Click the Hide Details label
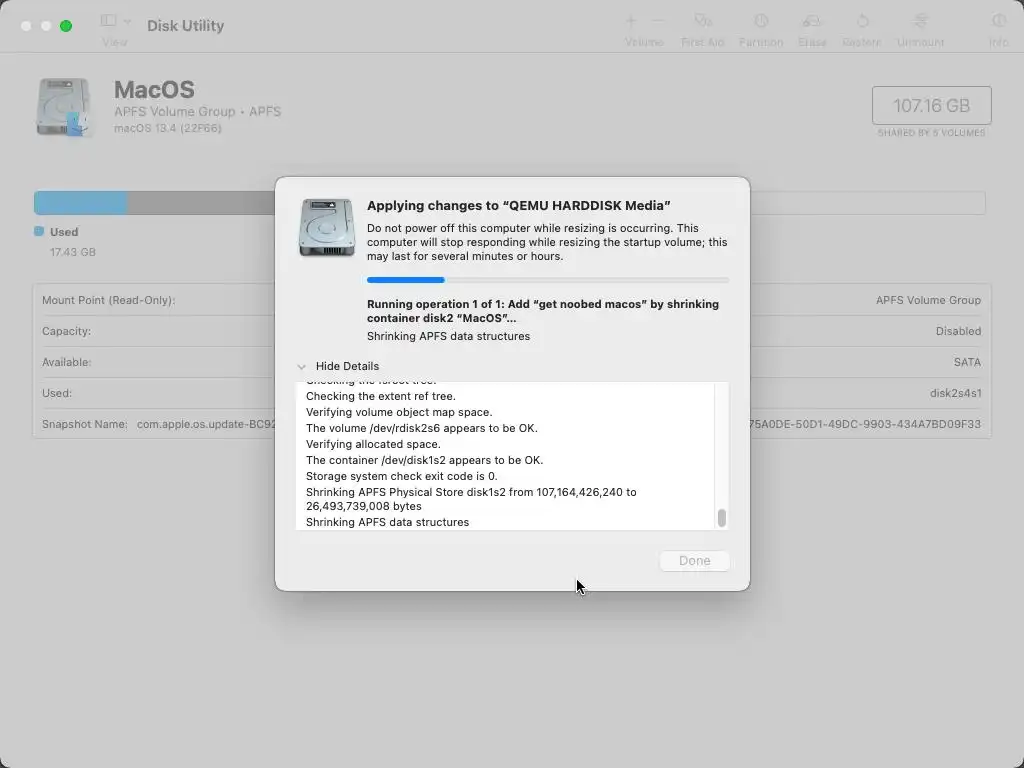This screenshot has width=1024, height=768. (x=347, y=366)
